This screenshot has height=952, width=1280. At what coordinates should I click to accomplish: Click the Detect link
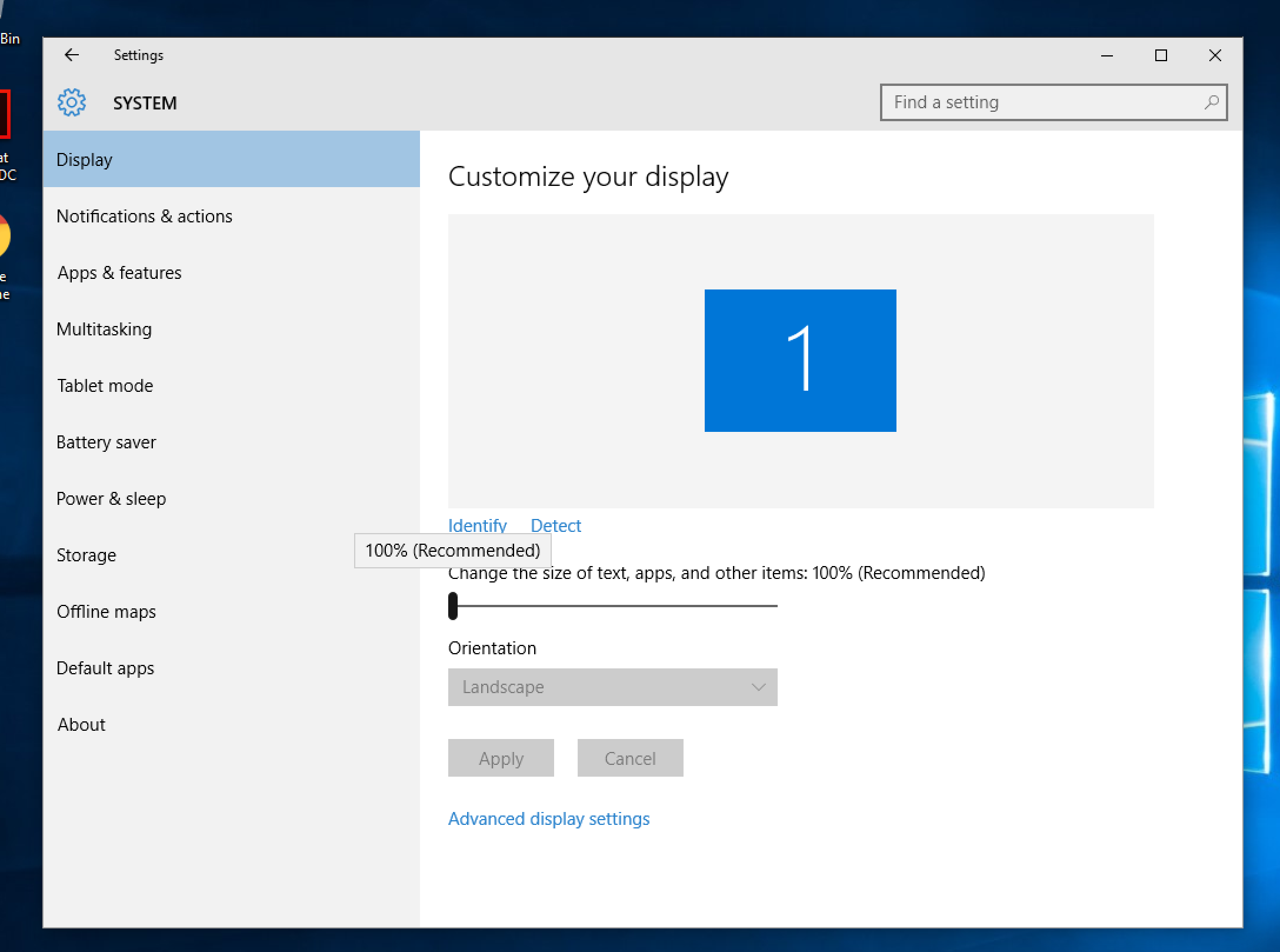tap(555, 525)
